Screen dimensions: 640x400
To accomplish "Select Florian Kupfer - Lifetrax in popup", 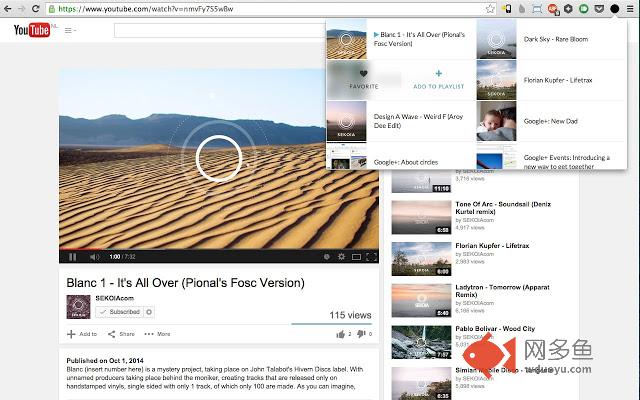I will tap(558, 80).
